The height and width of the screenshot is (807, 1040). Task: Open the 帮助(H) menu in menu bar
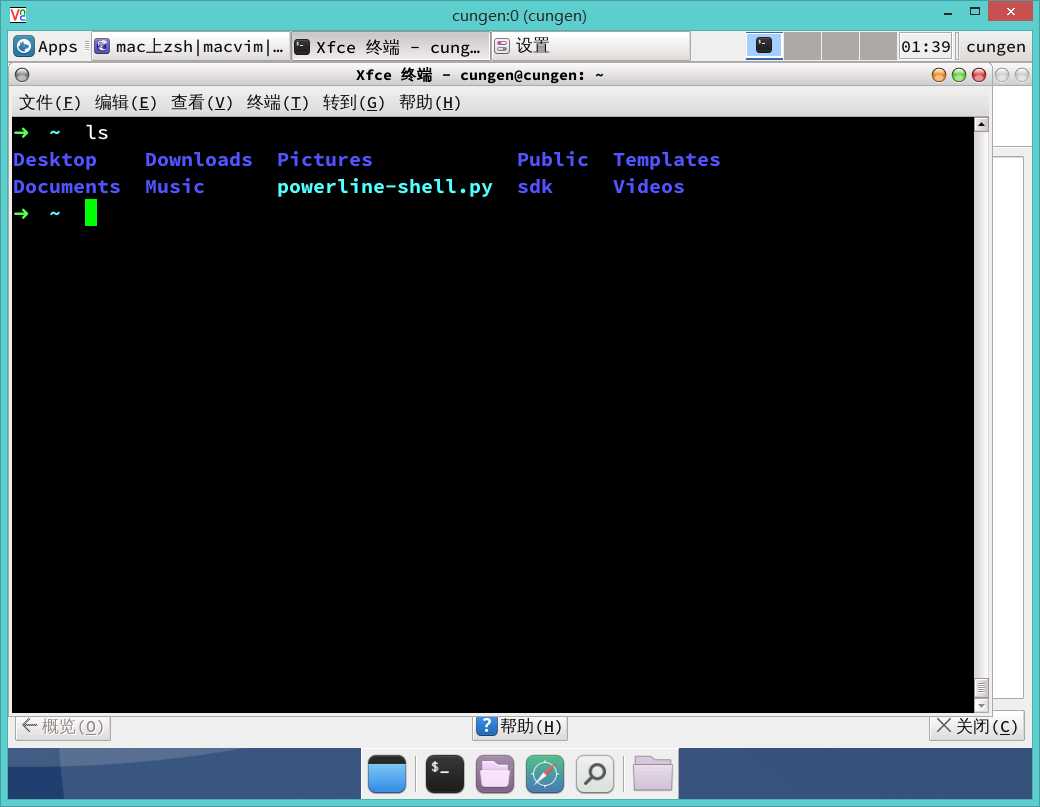(430, 102)
